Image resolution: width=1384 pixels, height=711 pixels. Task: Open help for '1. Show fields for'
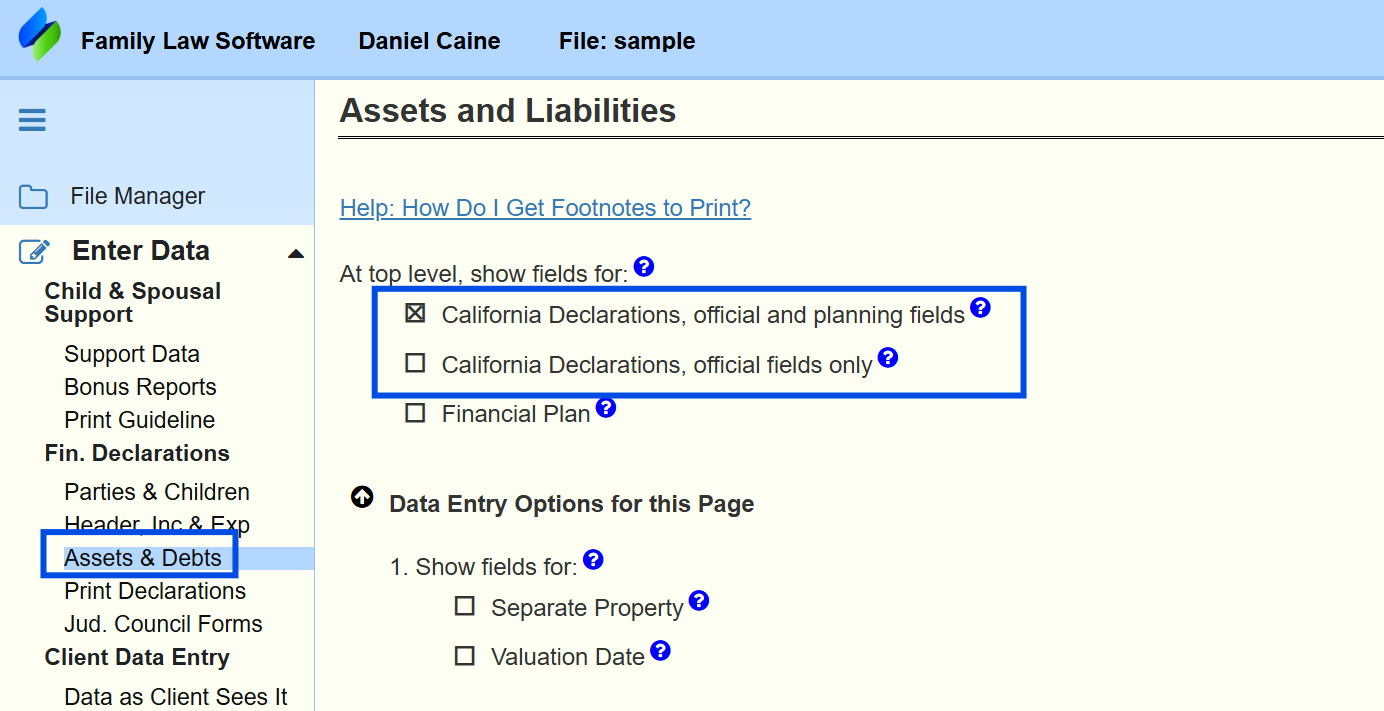pyautogui.click(x=592, y=560)
